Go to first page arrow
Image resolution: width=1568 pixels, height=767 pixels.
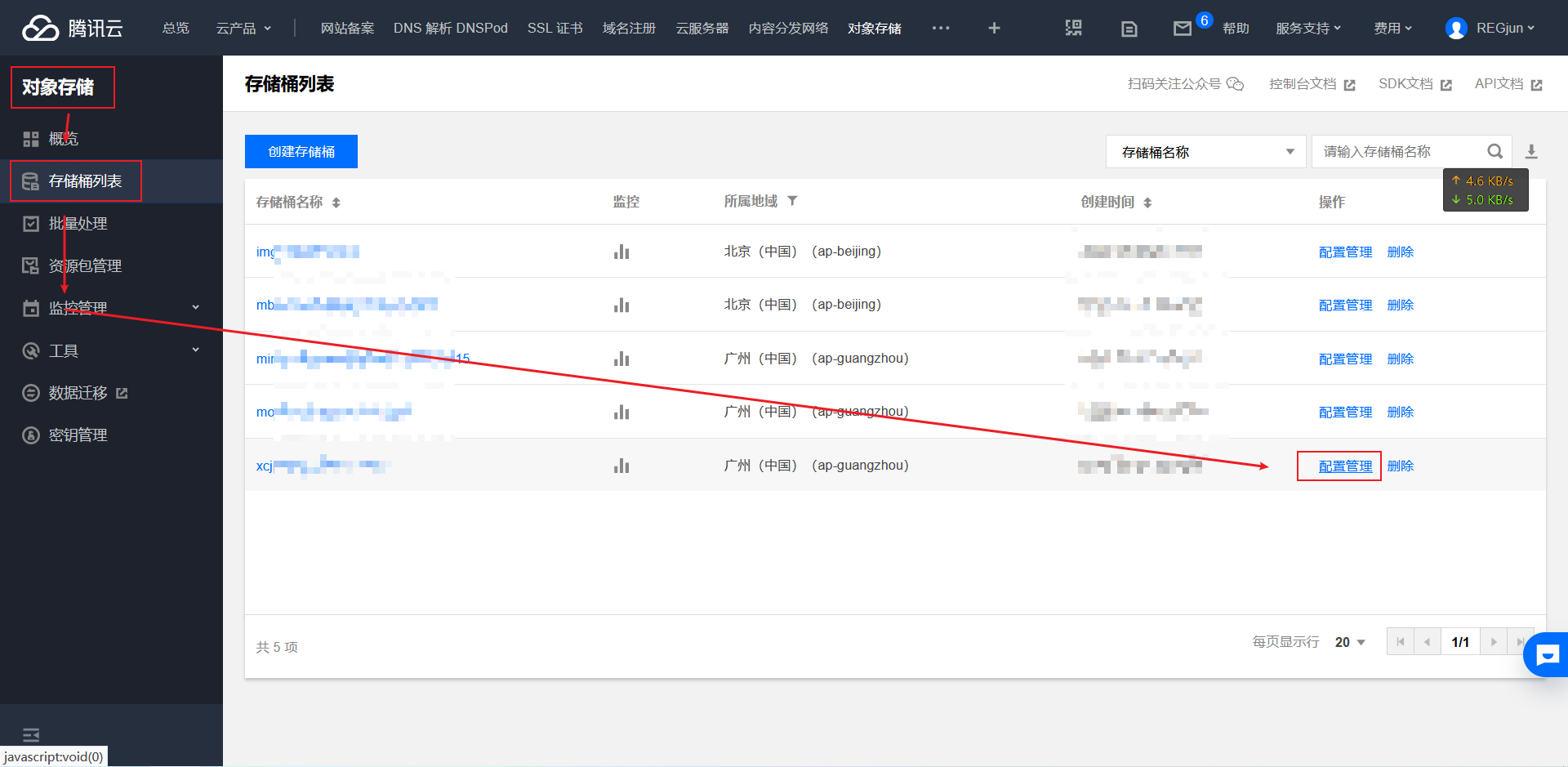click(1400, 642)
